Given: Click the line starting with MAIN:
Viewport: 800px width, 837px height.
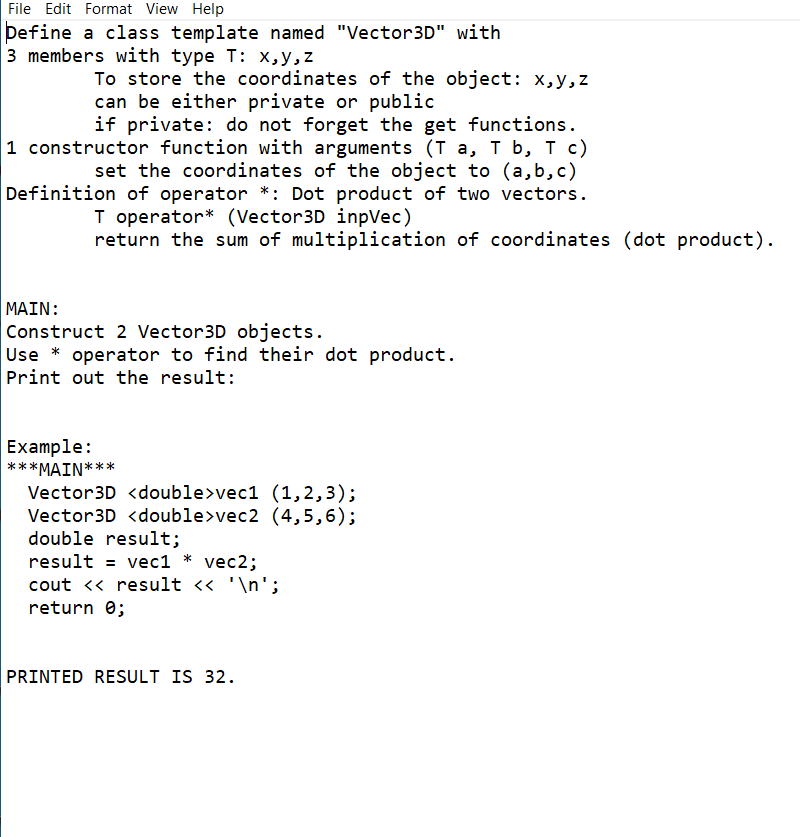Looking at the screenshot, I should (x=31, y=308).
